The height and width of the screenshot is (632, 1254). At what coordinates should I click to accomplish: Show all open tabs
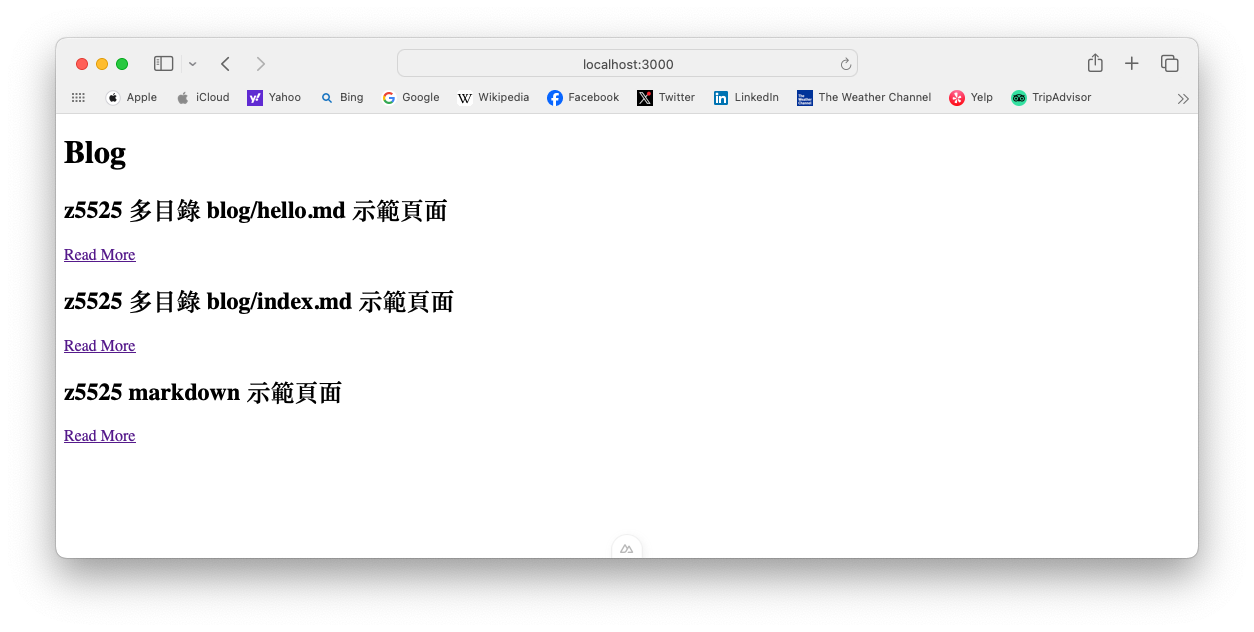tap(1170, 62)
